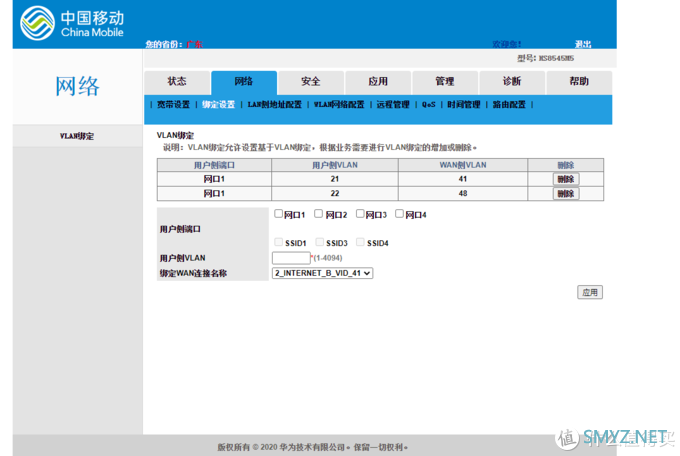Viewport: 680px width, 456px height.
Task: Check the SSID3 checkbox
Action: 320,242
